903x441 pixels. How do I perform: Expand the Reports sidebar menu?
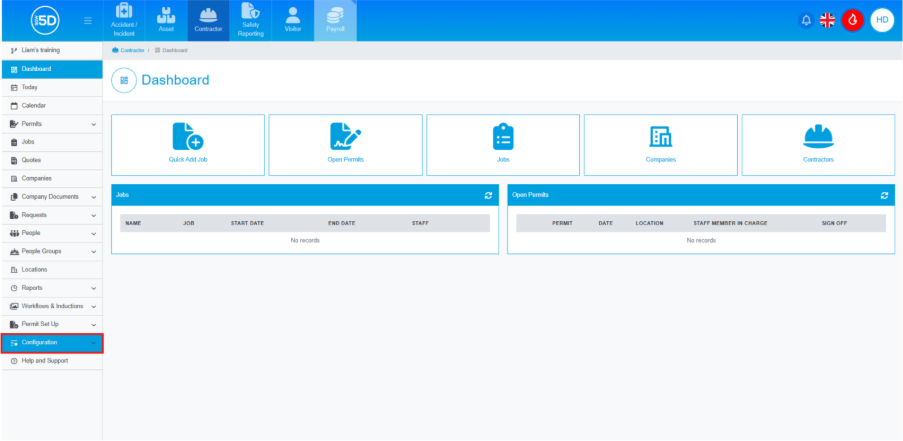coord(50,288)
